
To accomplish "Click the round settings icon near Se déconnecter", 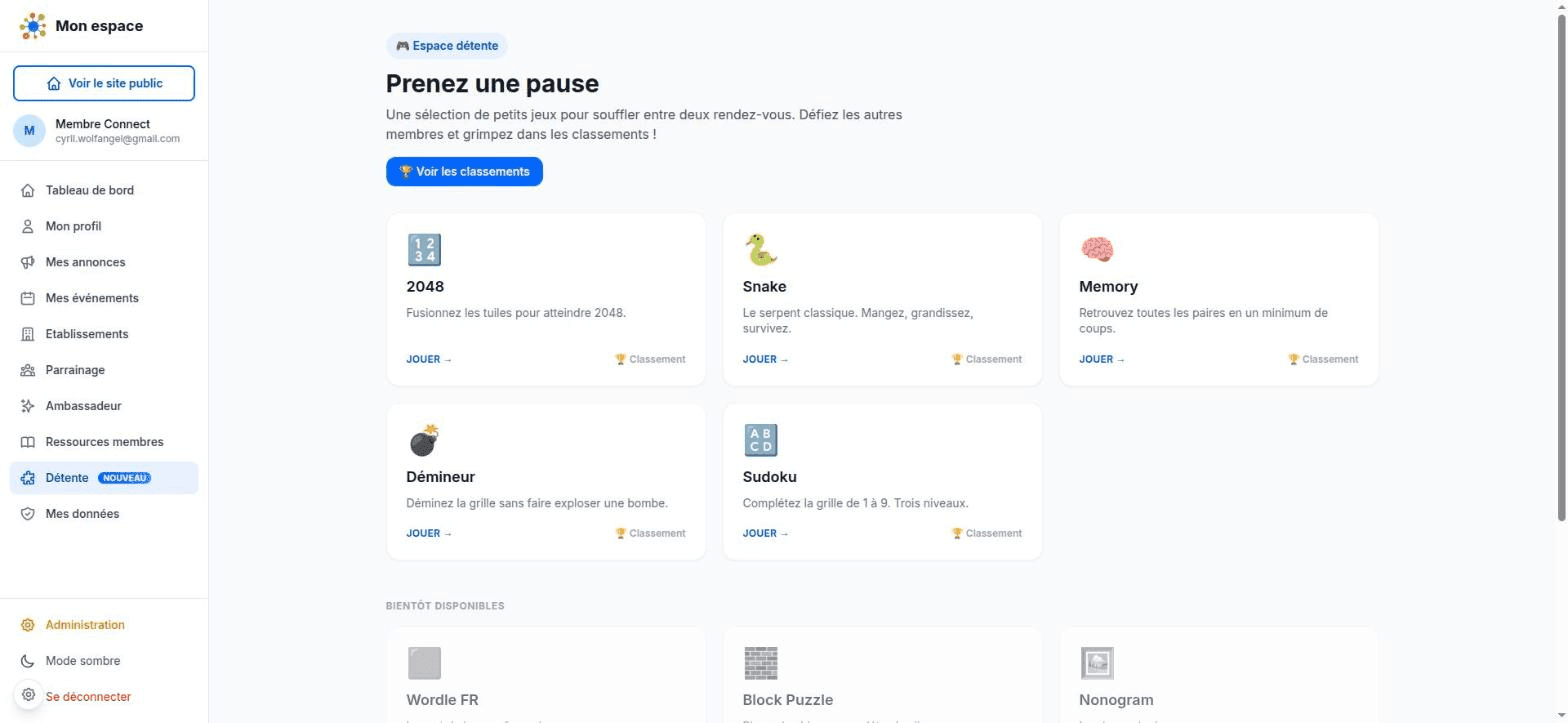I will (28, 695).
